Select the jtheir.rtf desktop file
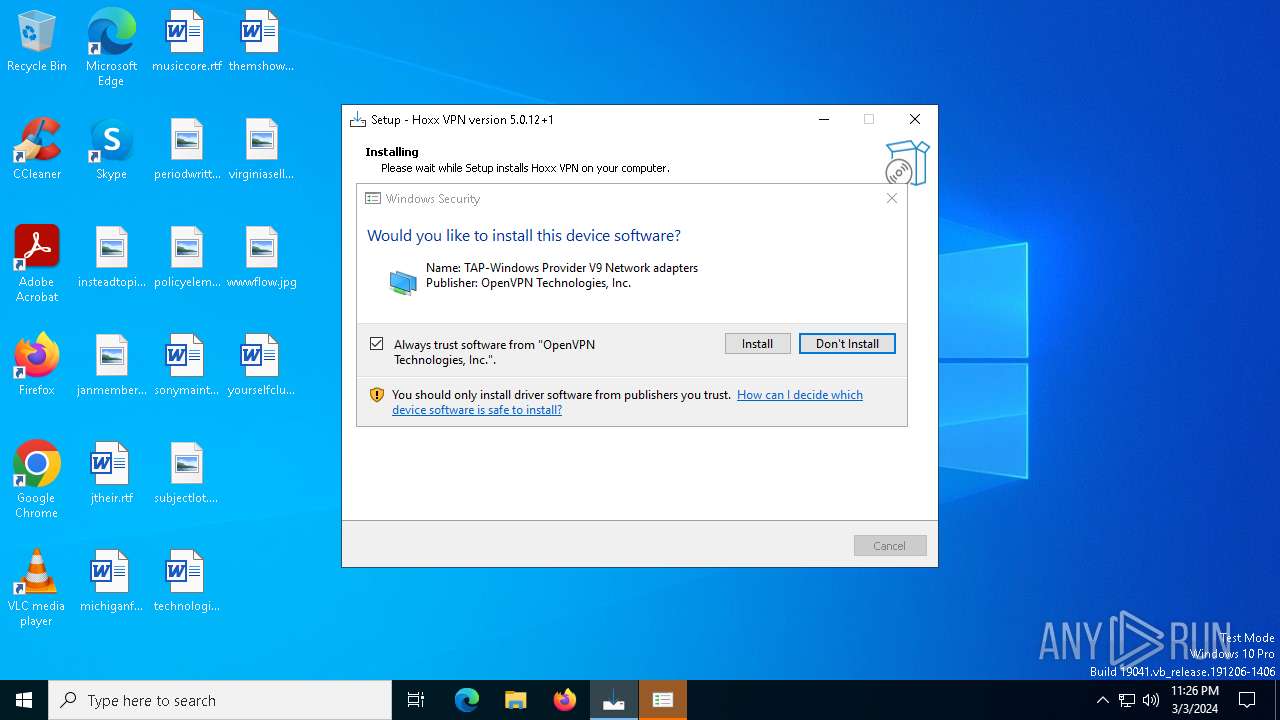The image size is (1280, 720). pyautogui.click(x=111, y=474)
